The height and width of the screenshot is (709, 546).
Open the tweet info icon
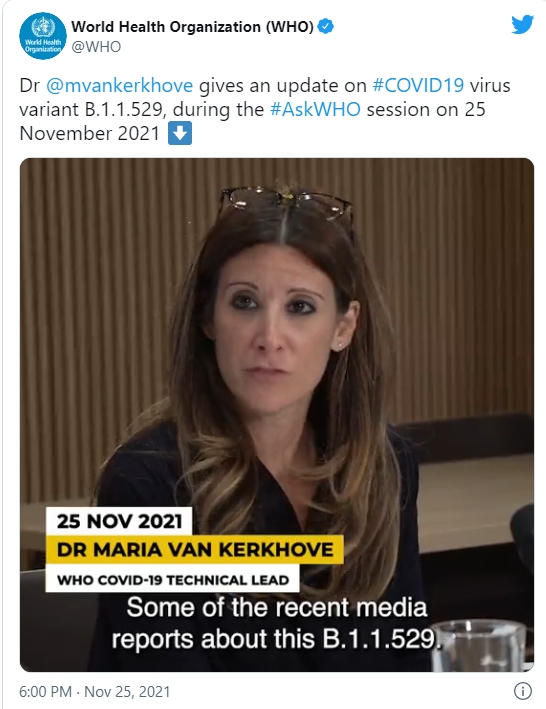(522, 690)
